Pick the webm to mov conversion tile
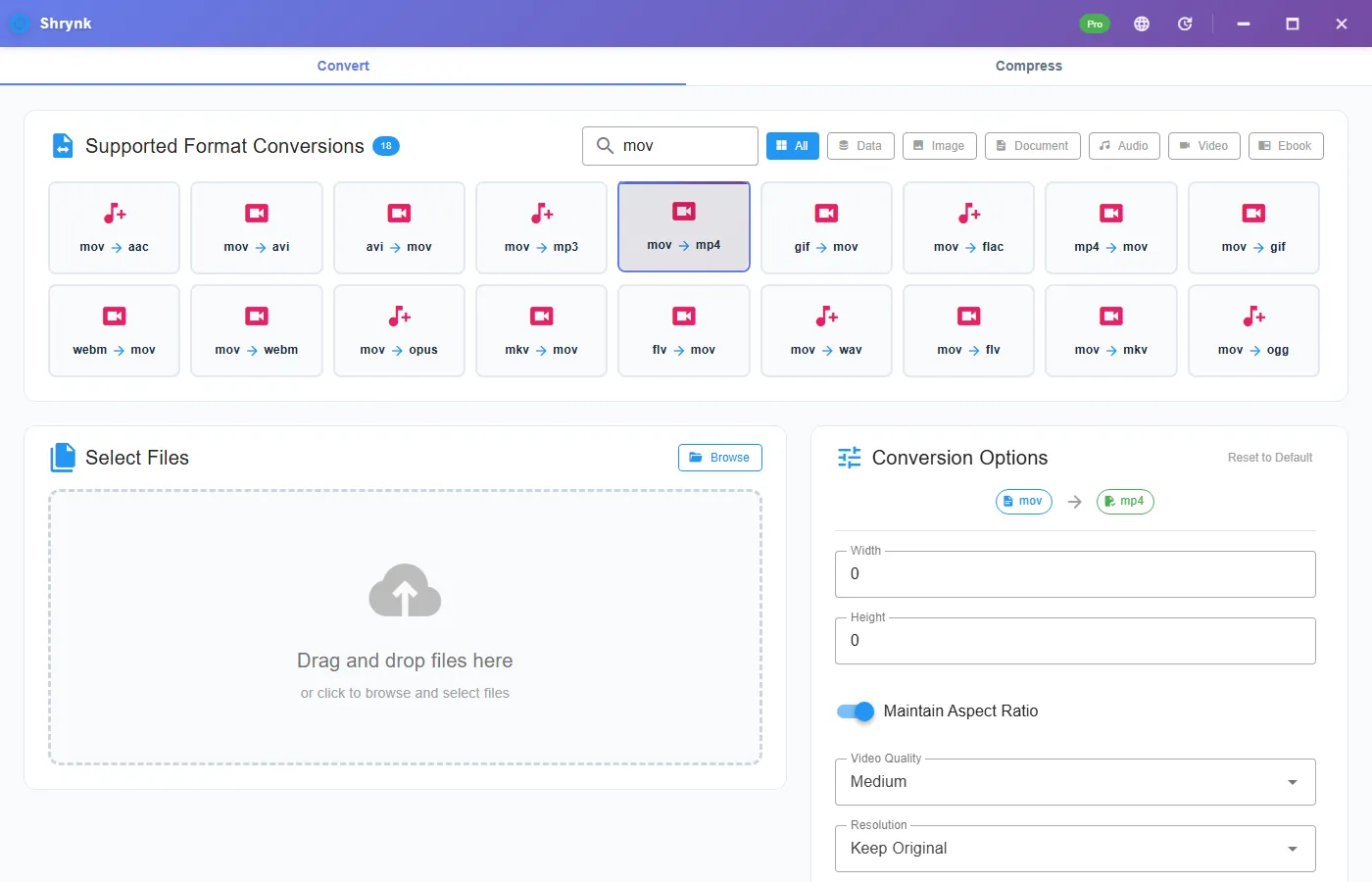This screenshot has height=882, width=1372. tap(114, 330)
